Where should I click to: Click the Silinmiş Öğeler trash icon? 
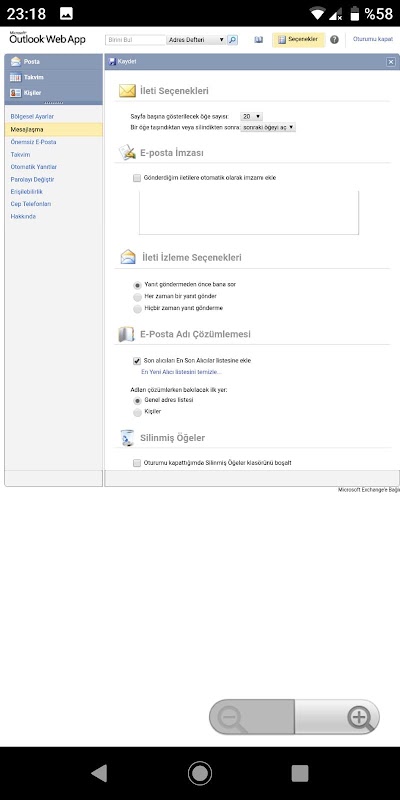tap(127, 438)
